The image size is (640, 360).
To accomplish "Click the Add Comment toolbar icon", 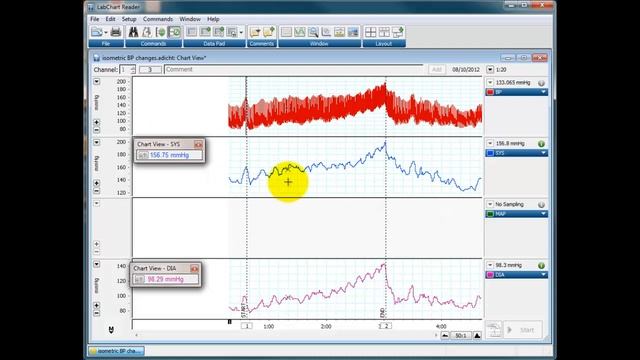I will coord(269,32).
